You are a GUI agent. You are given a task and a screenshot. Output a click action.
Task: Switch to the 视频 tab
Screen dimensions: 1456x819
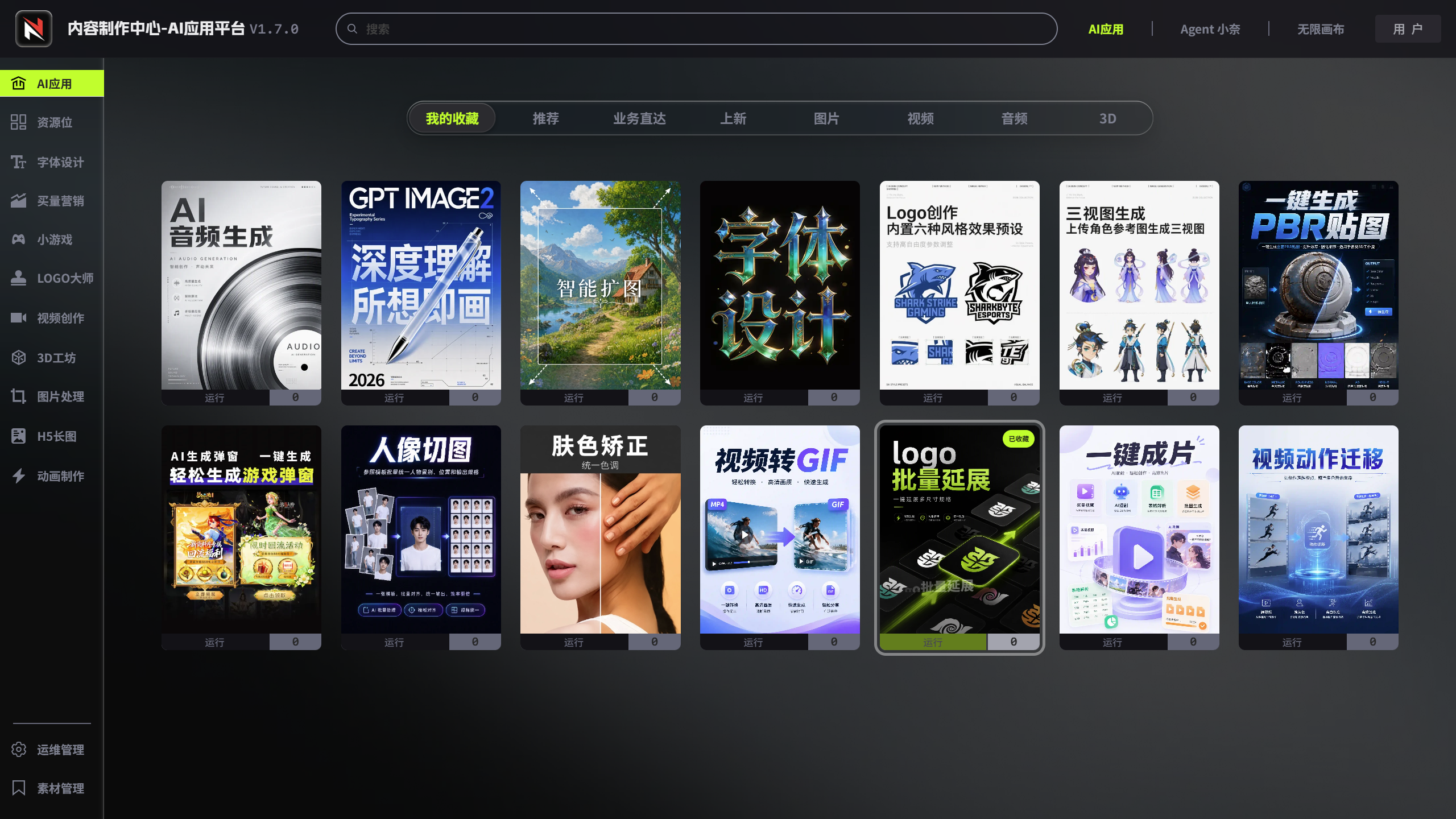click(920, 118)
